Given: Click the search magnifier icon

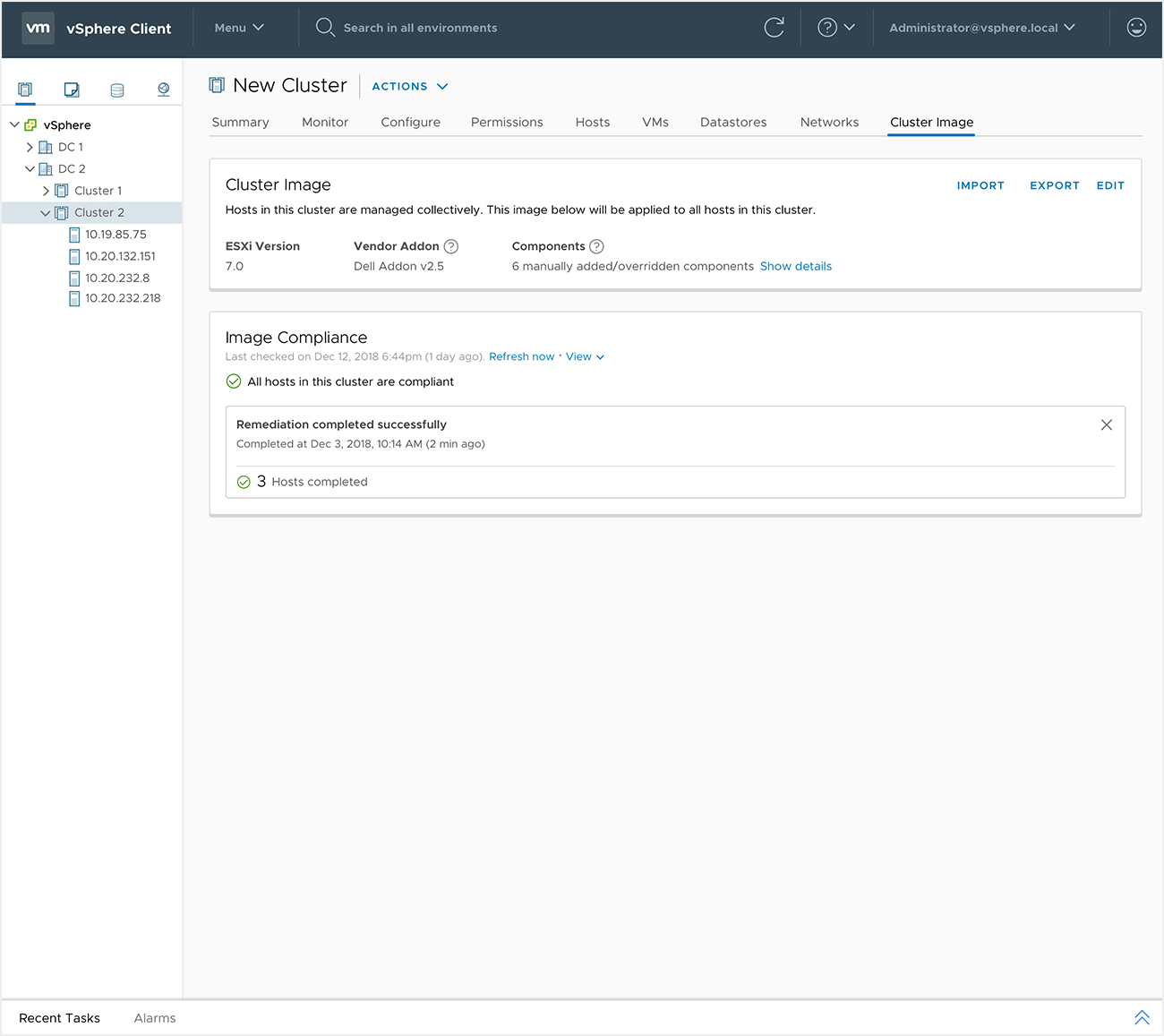Looking at the screenshot, I should 325,28.
